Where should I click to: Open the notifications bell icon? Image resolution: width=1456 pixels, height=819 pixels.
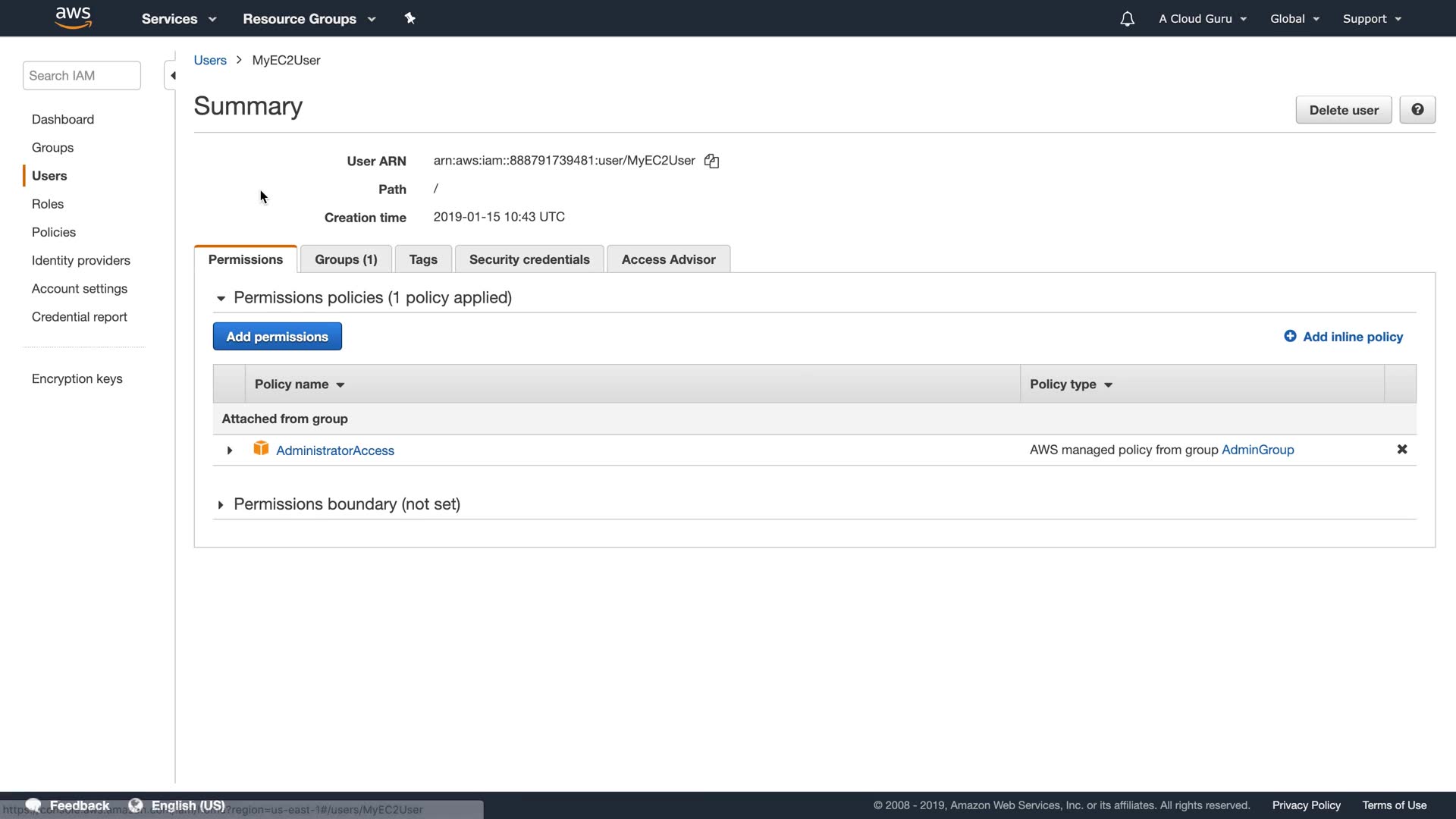click(1127, 19)
